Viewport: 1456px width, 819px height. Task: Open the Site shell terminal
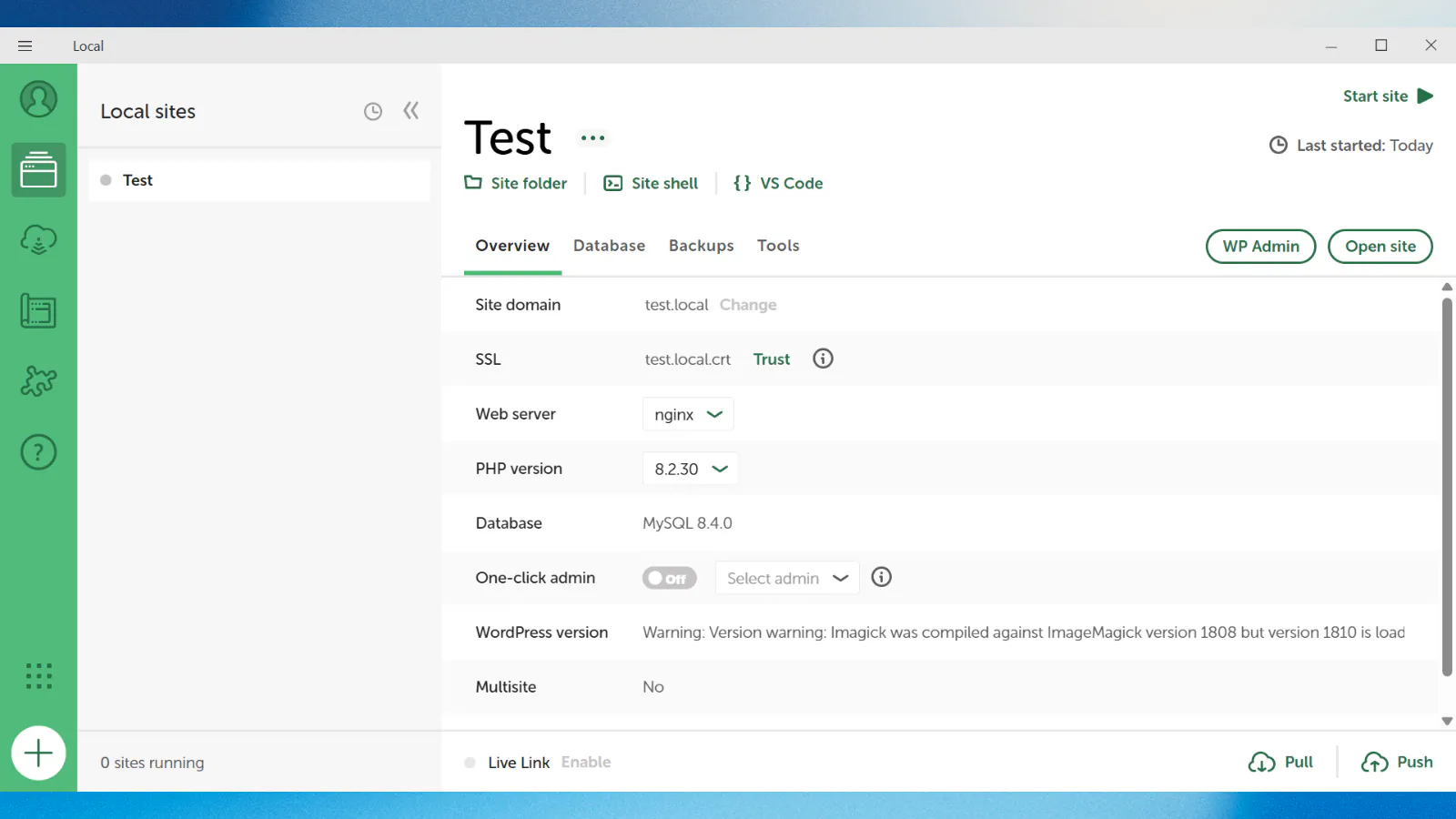pyautogui.click(x=651, y=183)
